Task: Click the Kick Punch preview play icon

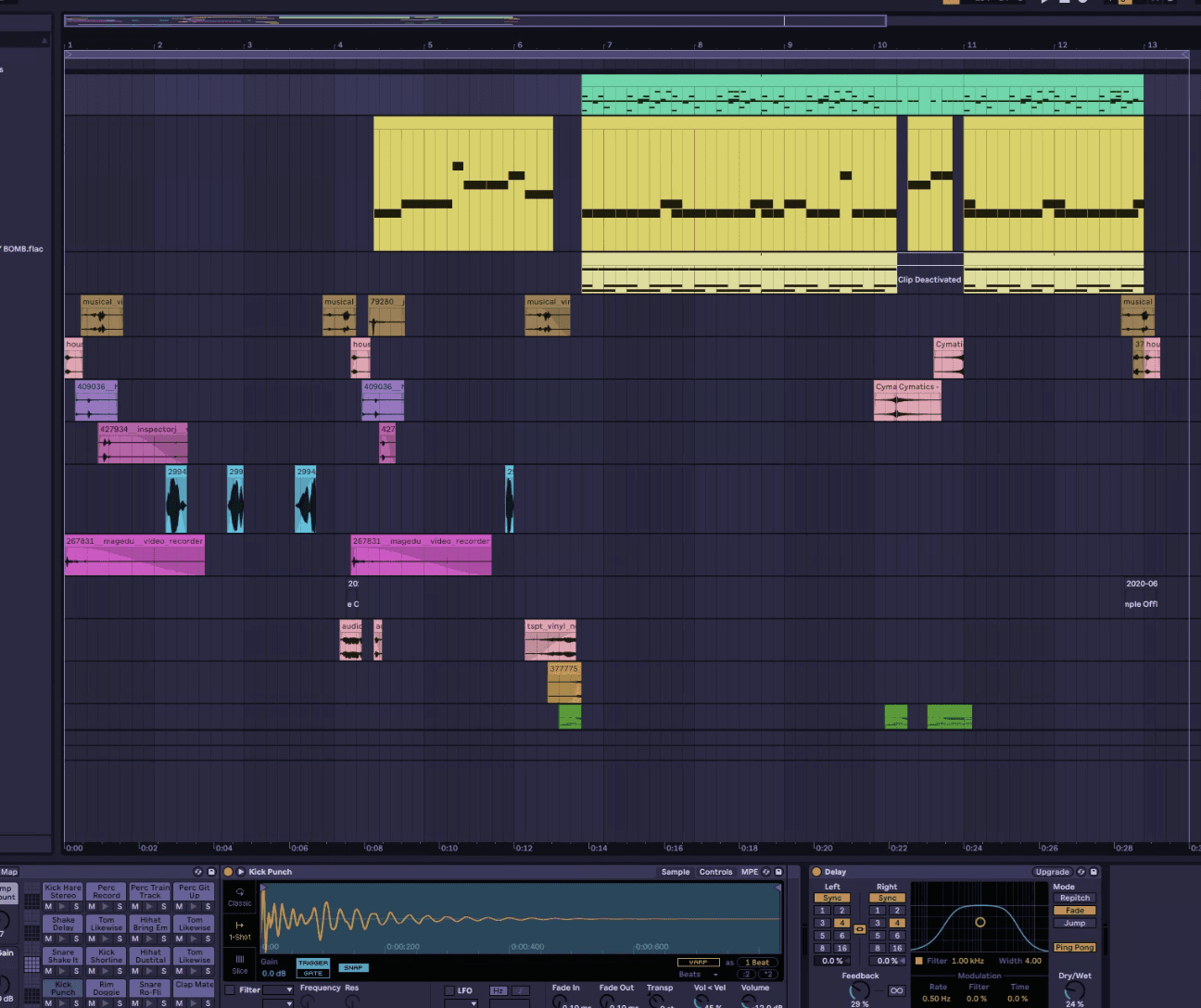Action: (x=241, y=872)
